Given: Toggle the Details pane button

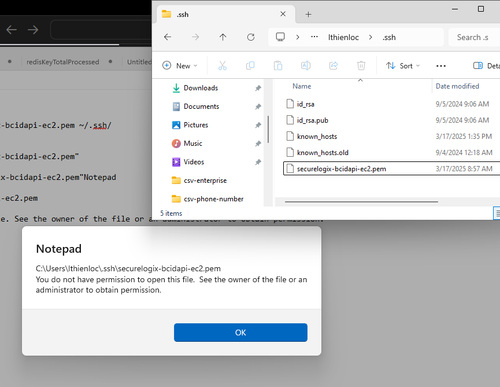Looking at the screenshot, I should point(486,66).
